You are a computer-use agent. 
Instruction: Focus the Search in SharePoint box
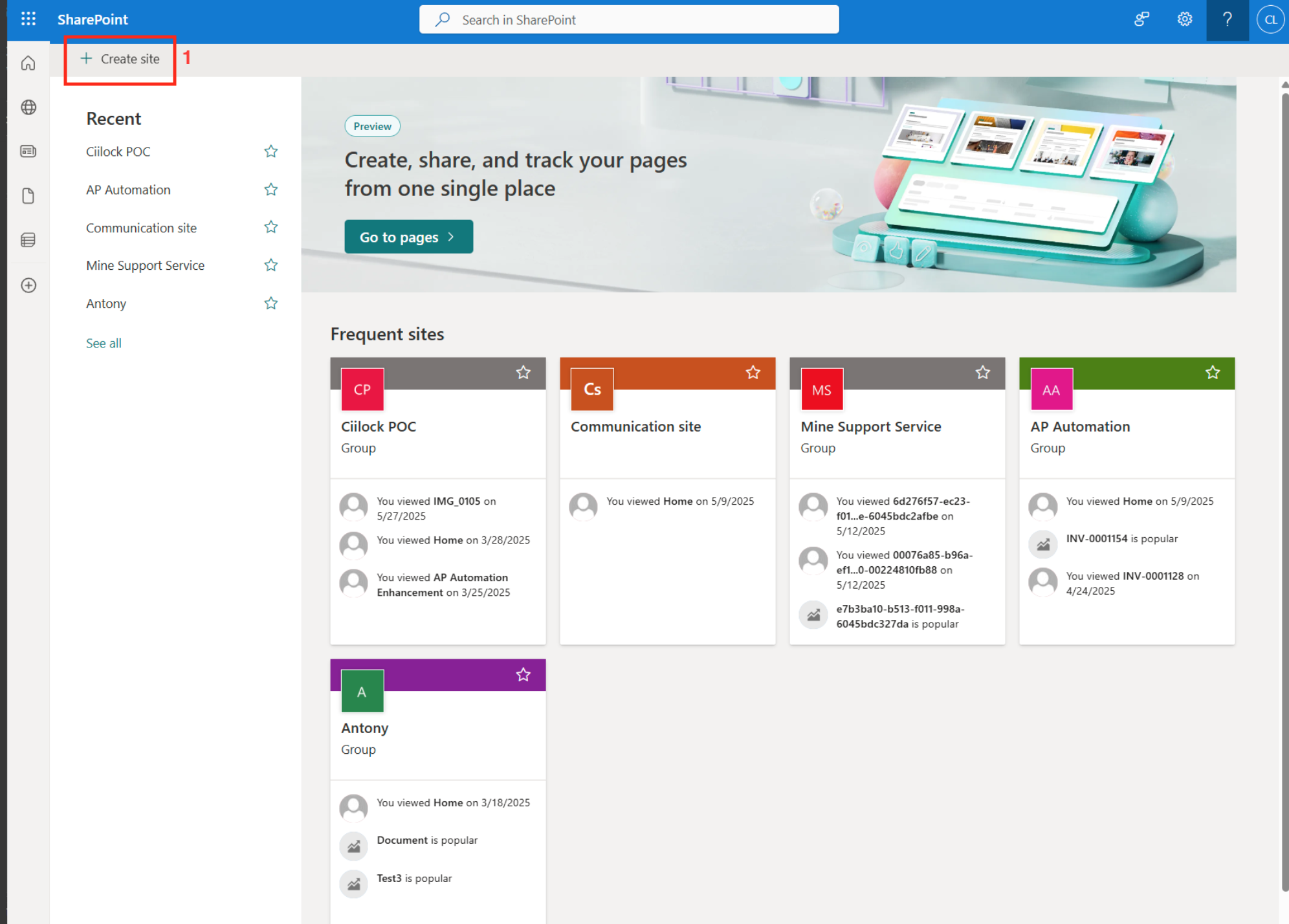click(x=629, y=19)
